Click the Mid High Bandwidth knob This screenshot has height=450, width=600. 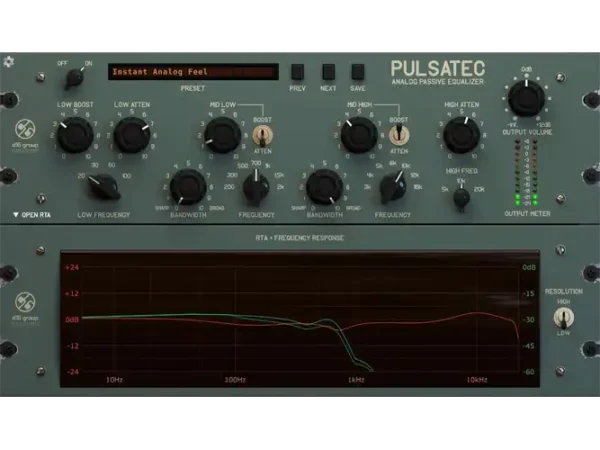pyautogui.click(x=324, y=187)
